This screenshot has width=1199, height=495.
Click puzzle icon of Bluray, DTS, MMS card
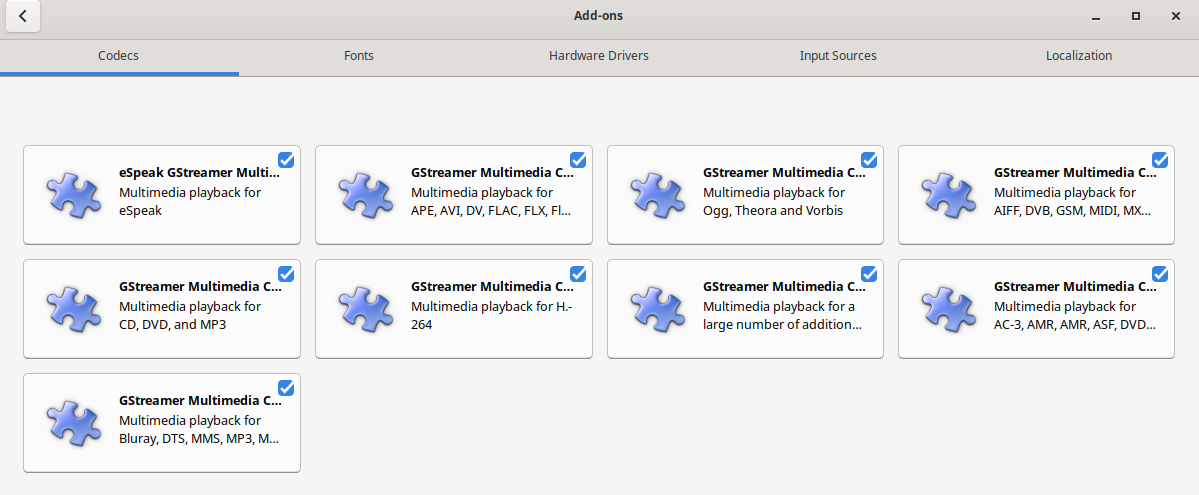coord(73,422)
